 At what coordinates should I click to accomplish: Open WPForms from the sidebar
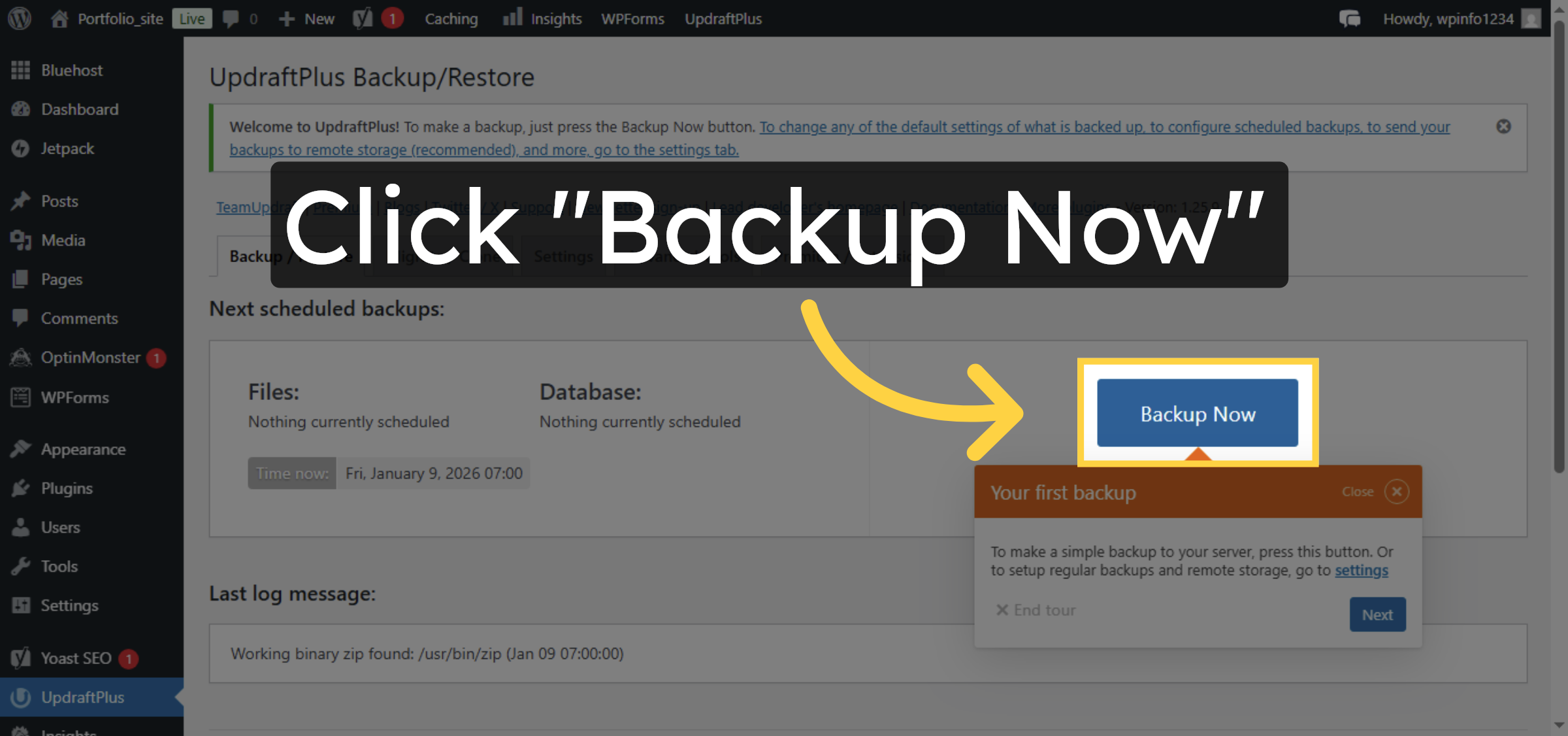(x=74, y=397)
